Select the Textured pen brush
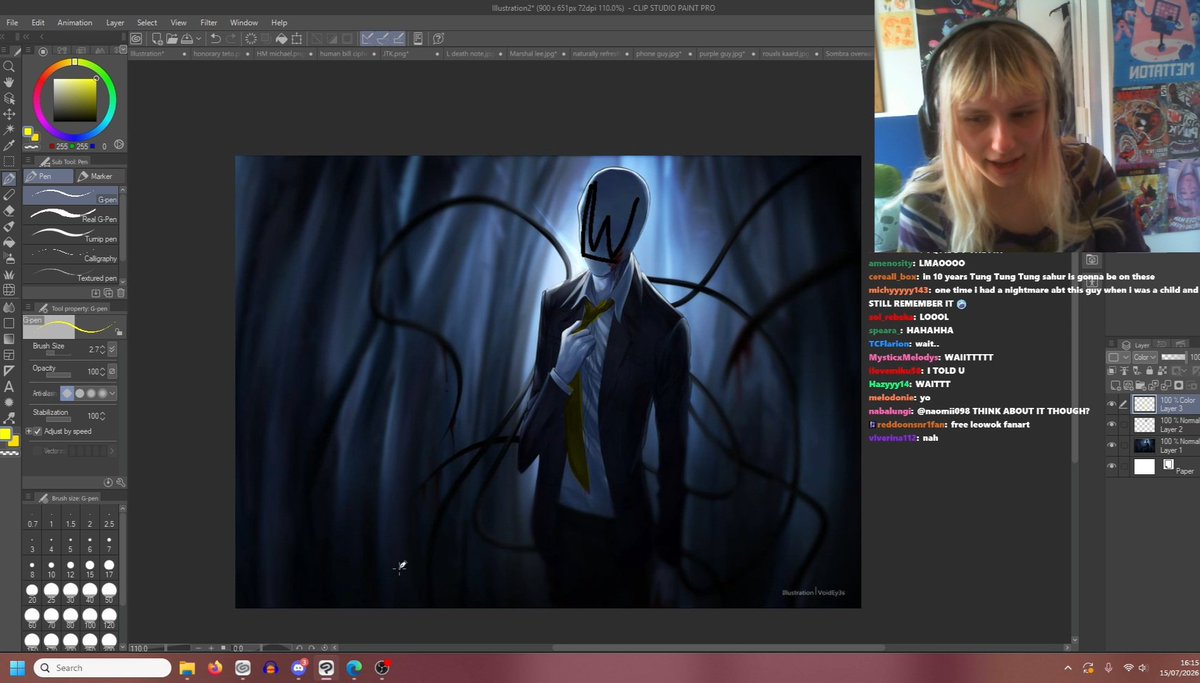 tap(71, 276)
